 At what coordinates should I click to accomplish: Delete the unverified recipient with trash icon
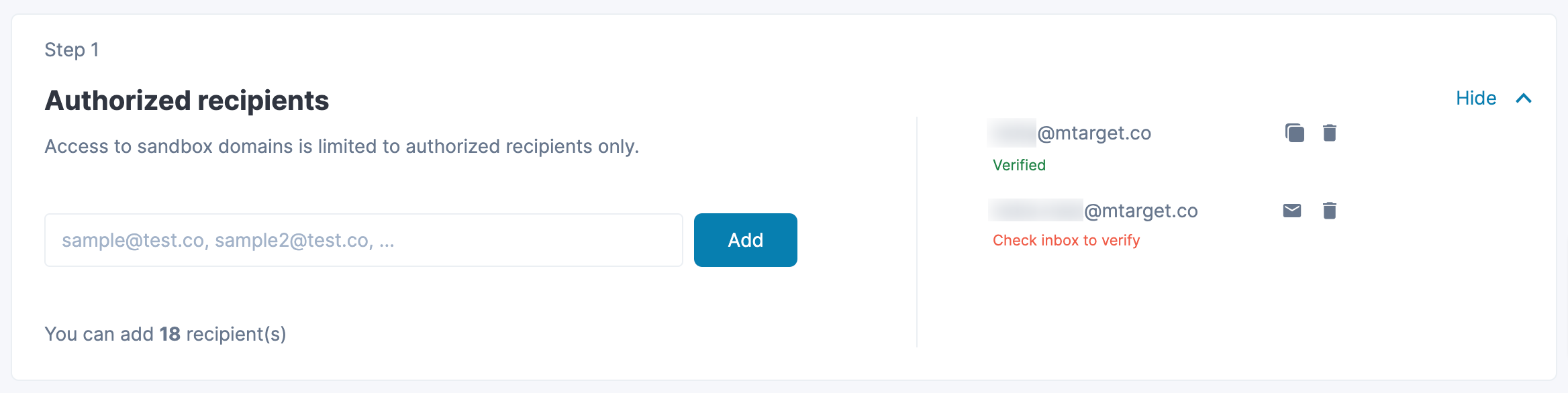(1329, 211)
